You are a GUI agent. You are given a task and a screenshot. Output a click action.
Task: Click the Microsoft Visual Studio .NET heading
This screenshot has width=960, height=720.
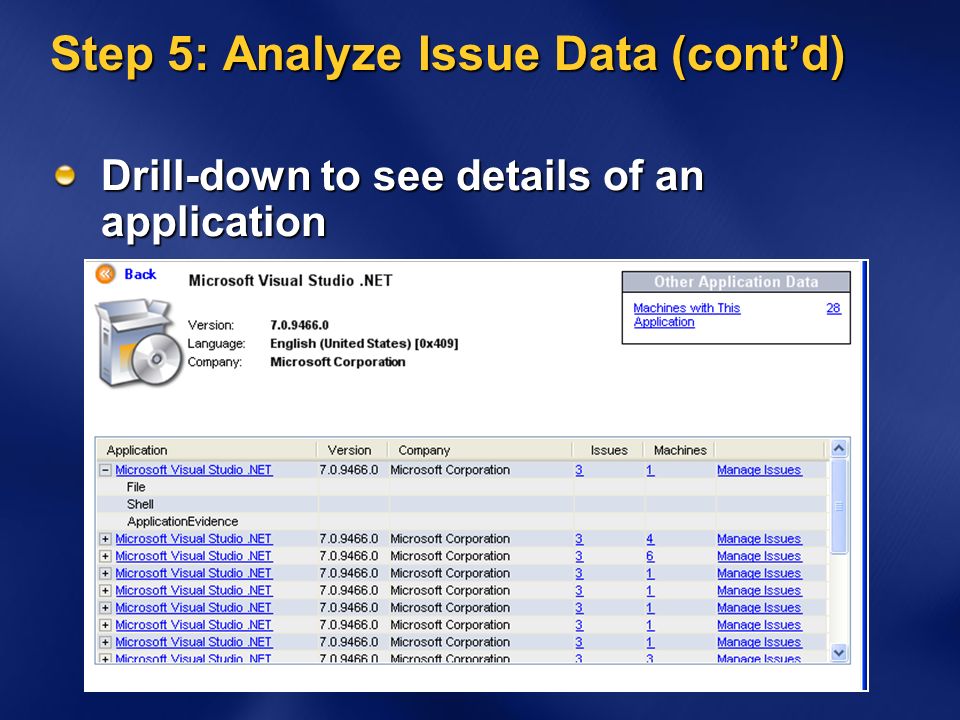coord(290,280)
